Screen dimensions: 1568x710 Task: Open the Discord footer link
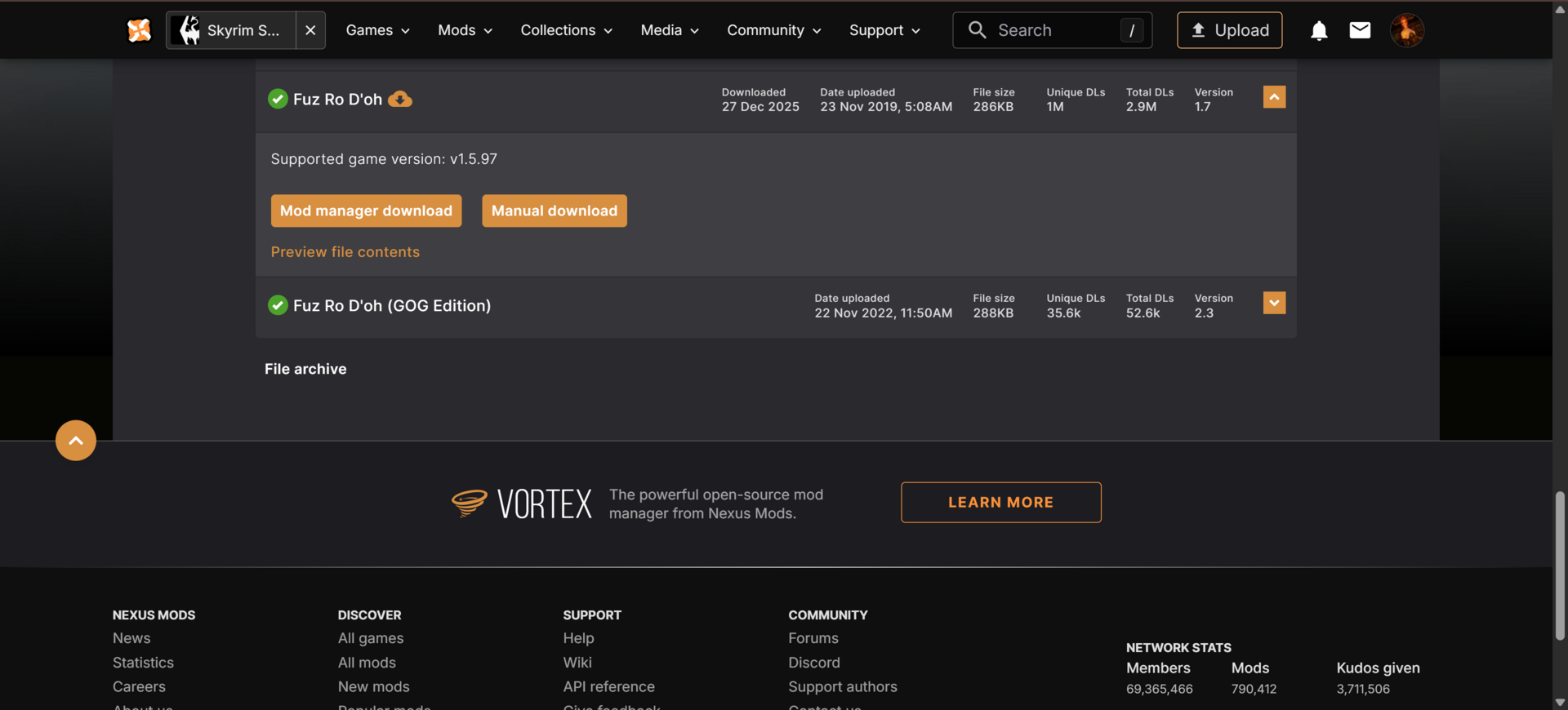click(814, 663)
